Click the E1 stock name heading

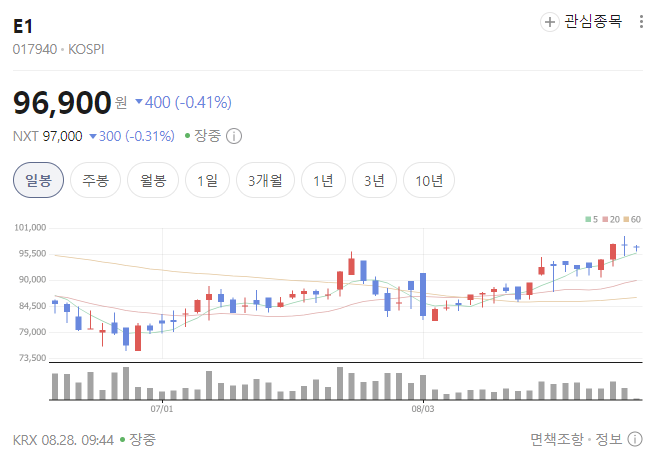click(23, 26)
